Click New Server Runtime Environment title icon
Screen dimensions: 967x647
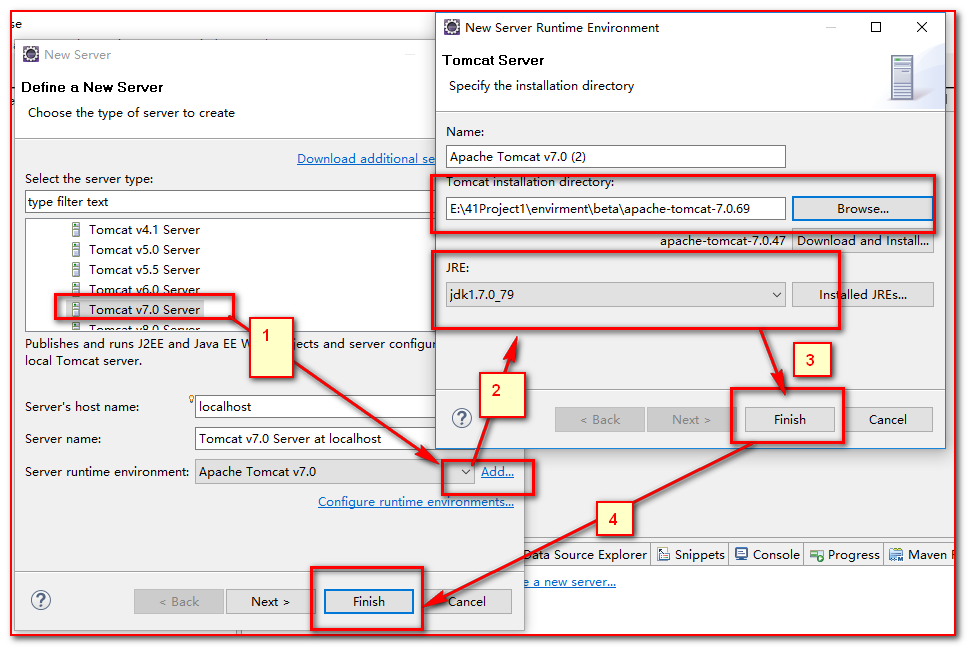tap(452, 27)
